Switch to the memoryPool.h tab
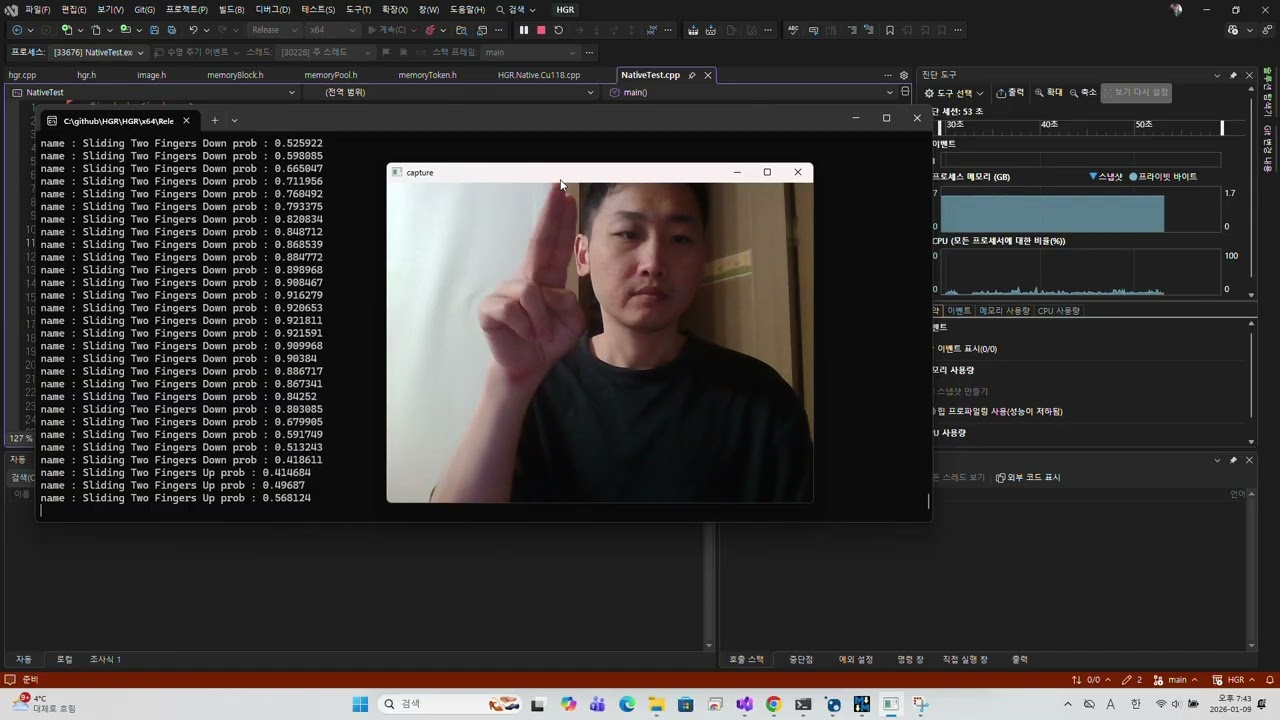This screenshot has height=720, width=1280. [331, 75]
